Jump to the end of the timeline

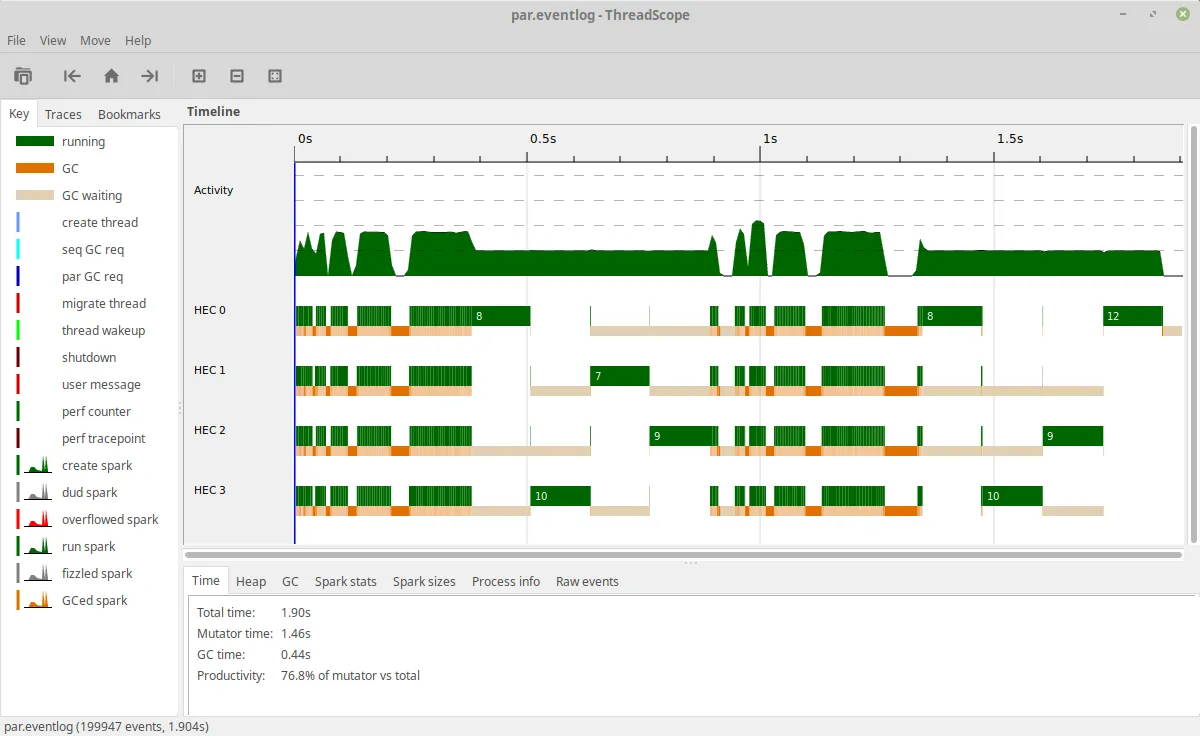149,76
